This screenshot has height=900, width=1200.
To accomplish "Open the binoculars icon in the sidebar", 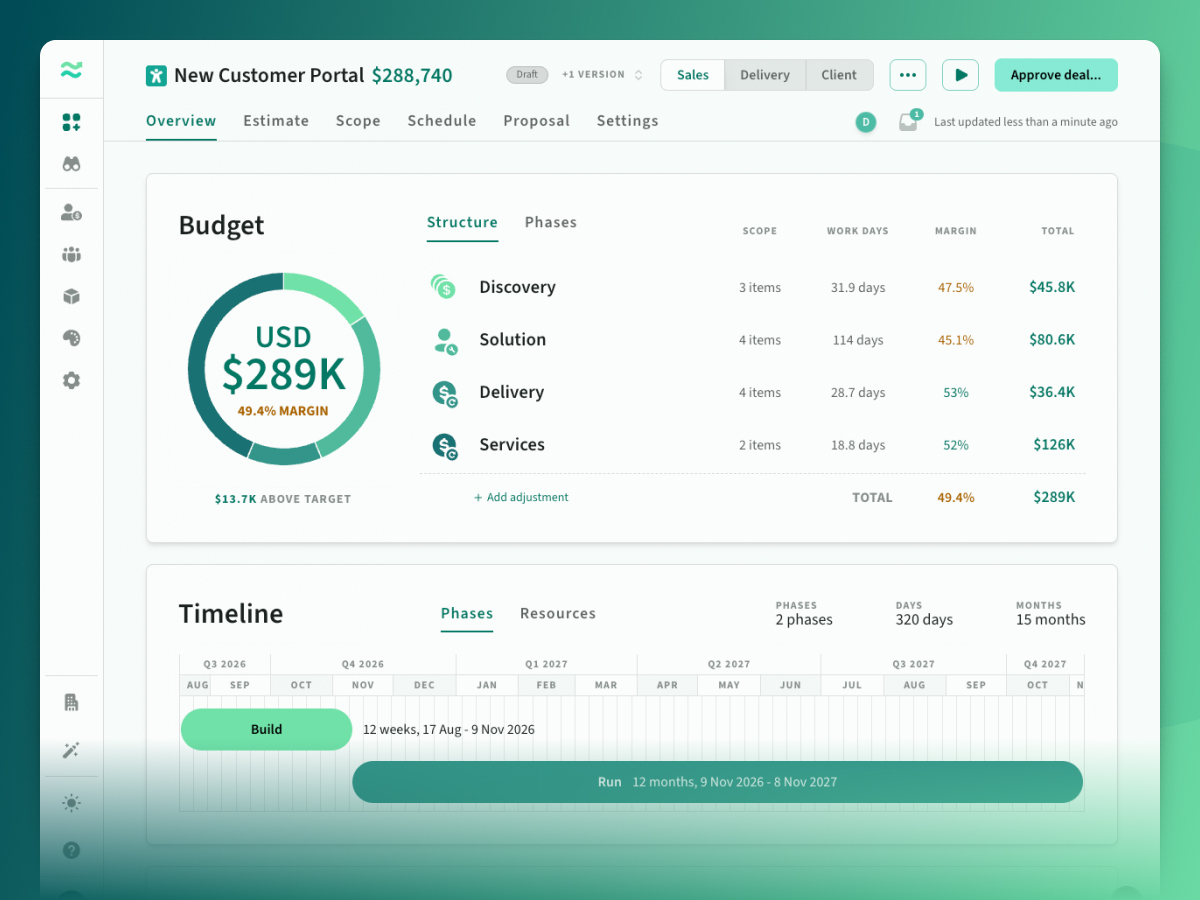I will tap(71, 164).
